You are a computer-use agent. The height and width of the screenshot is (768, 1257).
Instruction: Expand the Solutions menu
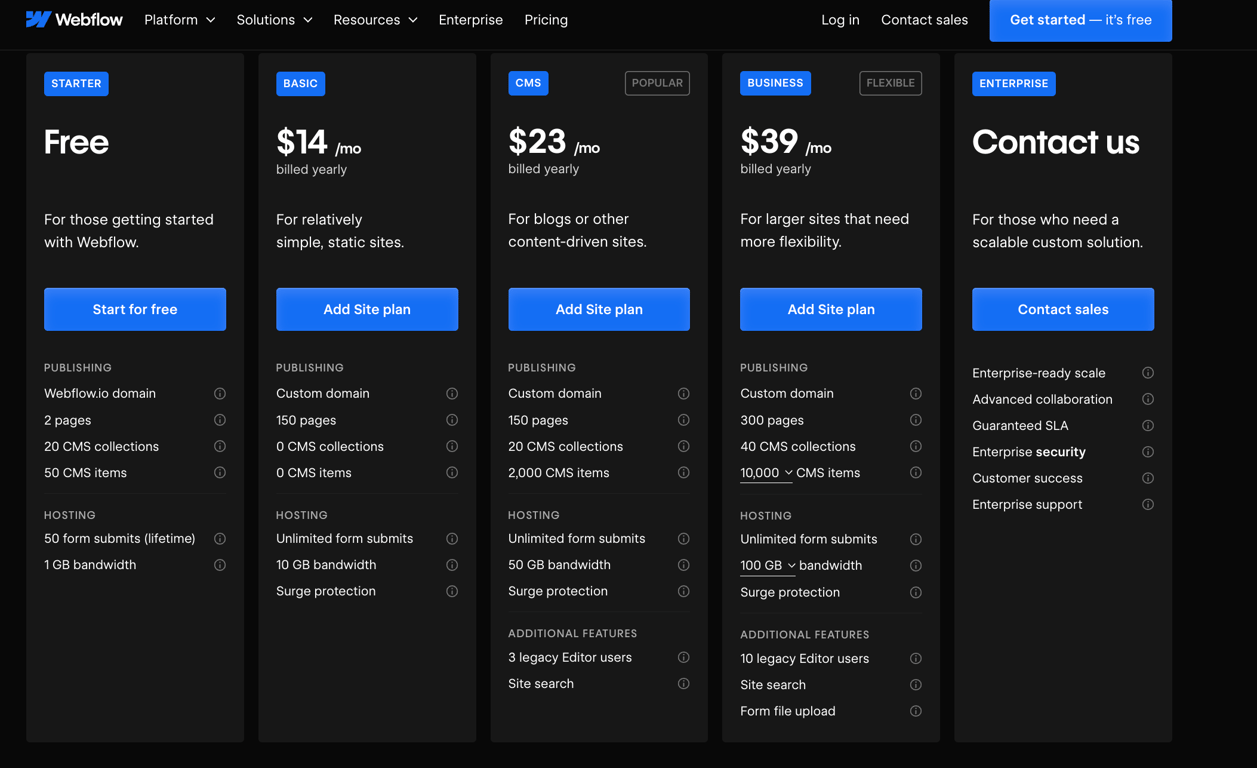coord(274,20)
